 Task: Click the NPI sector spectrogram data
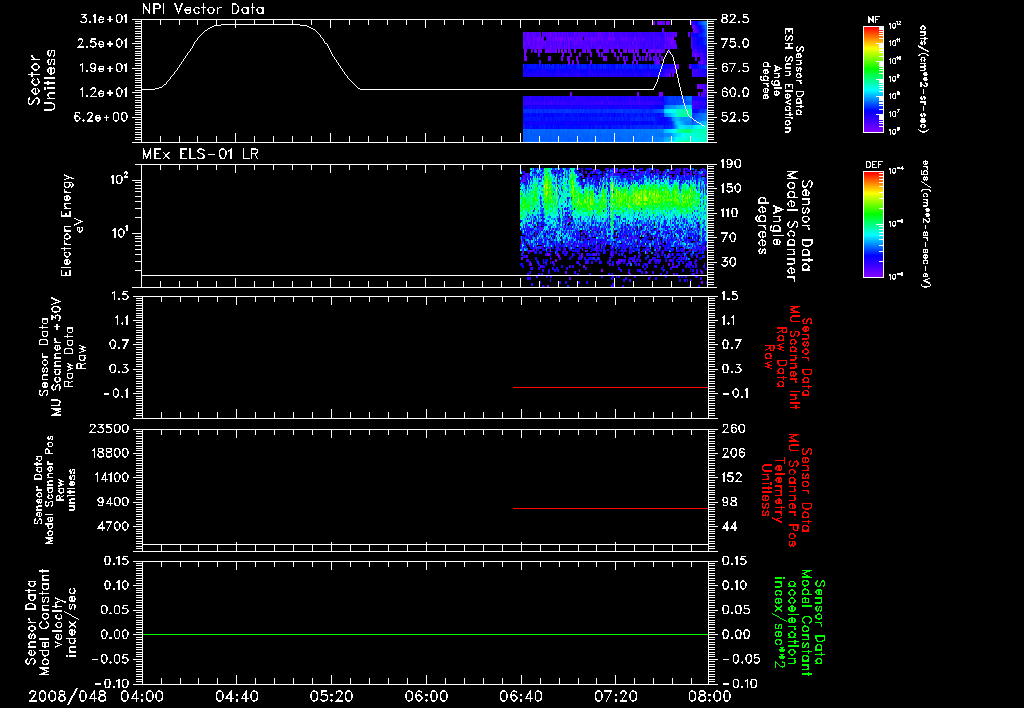(615, 81)
